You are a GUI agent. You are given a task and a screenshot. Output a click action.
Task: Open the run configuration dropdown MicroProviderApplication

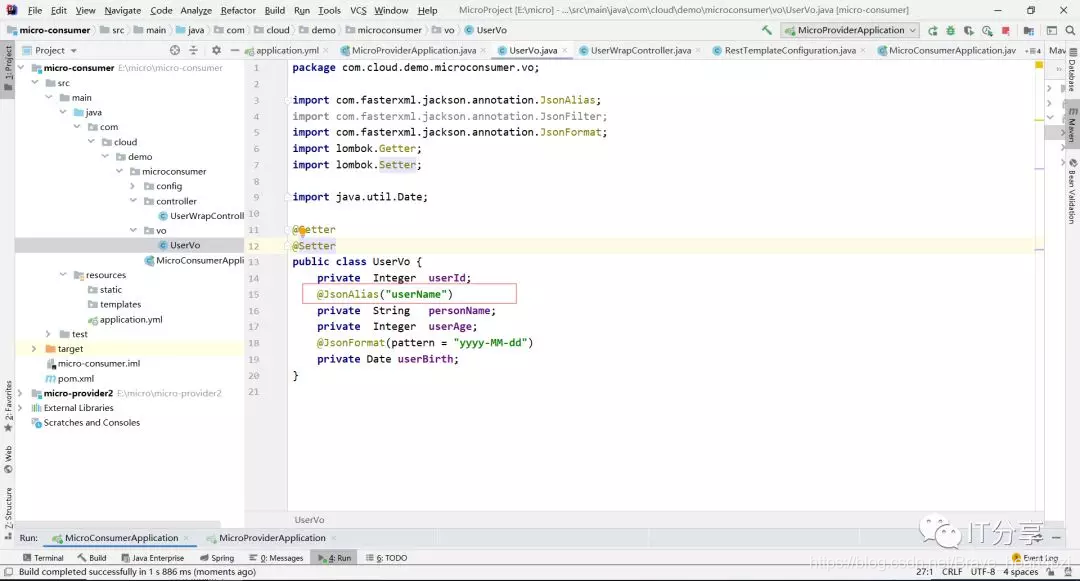[x=850, y=30]
